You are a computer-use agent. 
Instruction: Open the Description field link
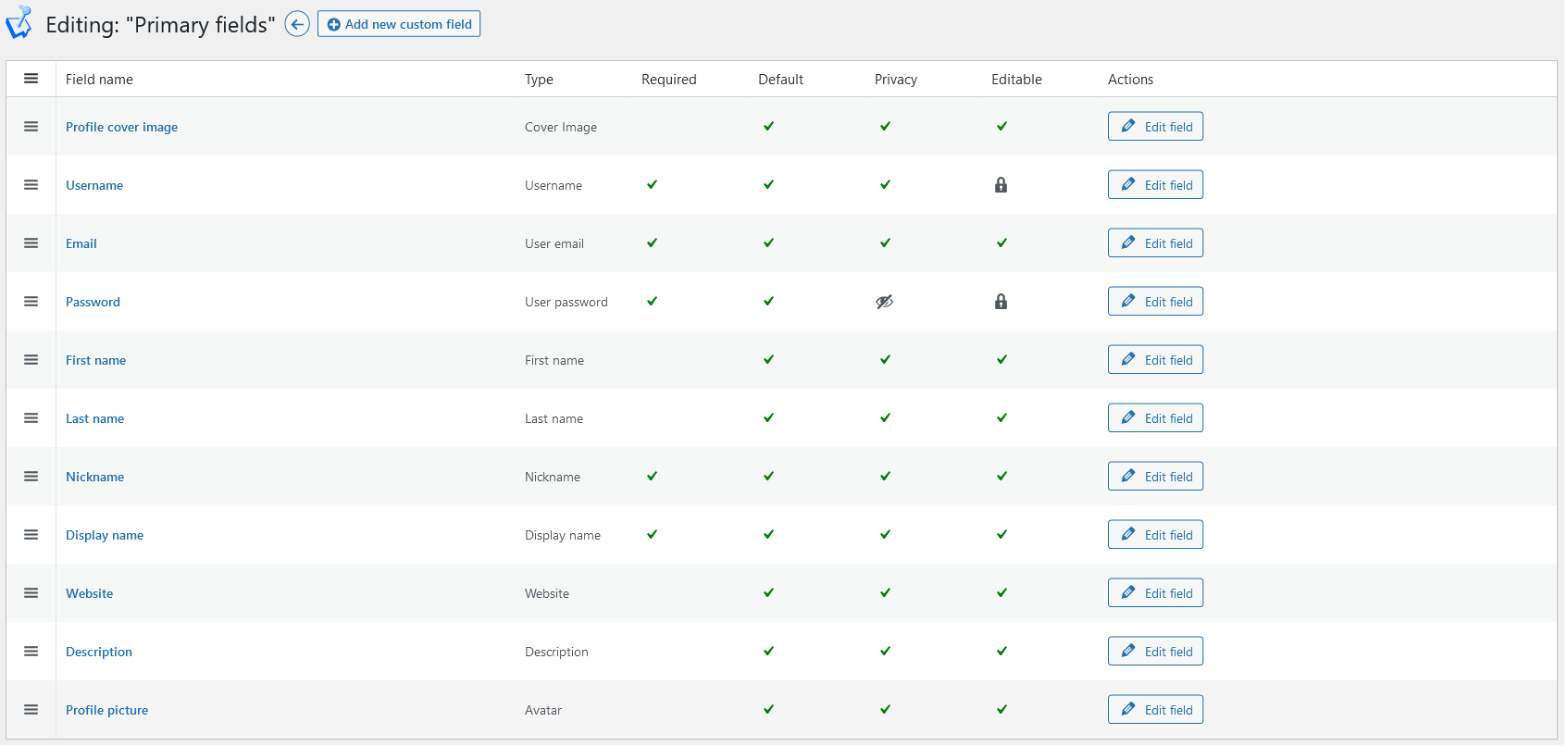click(x=99, y=652)
